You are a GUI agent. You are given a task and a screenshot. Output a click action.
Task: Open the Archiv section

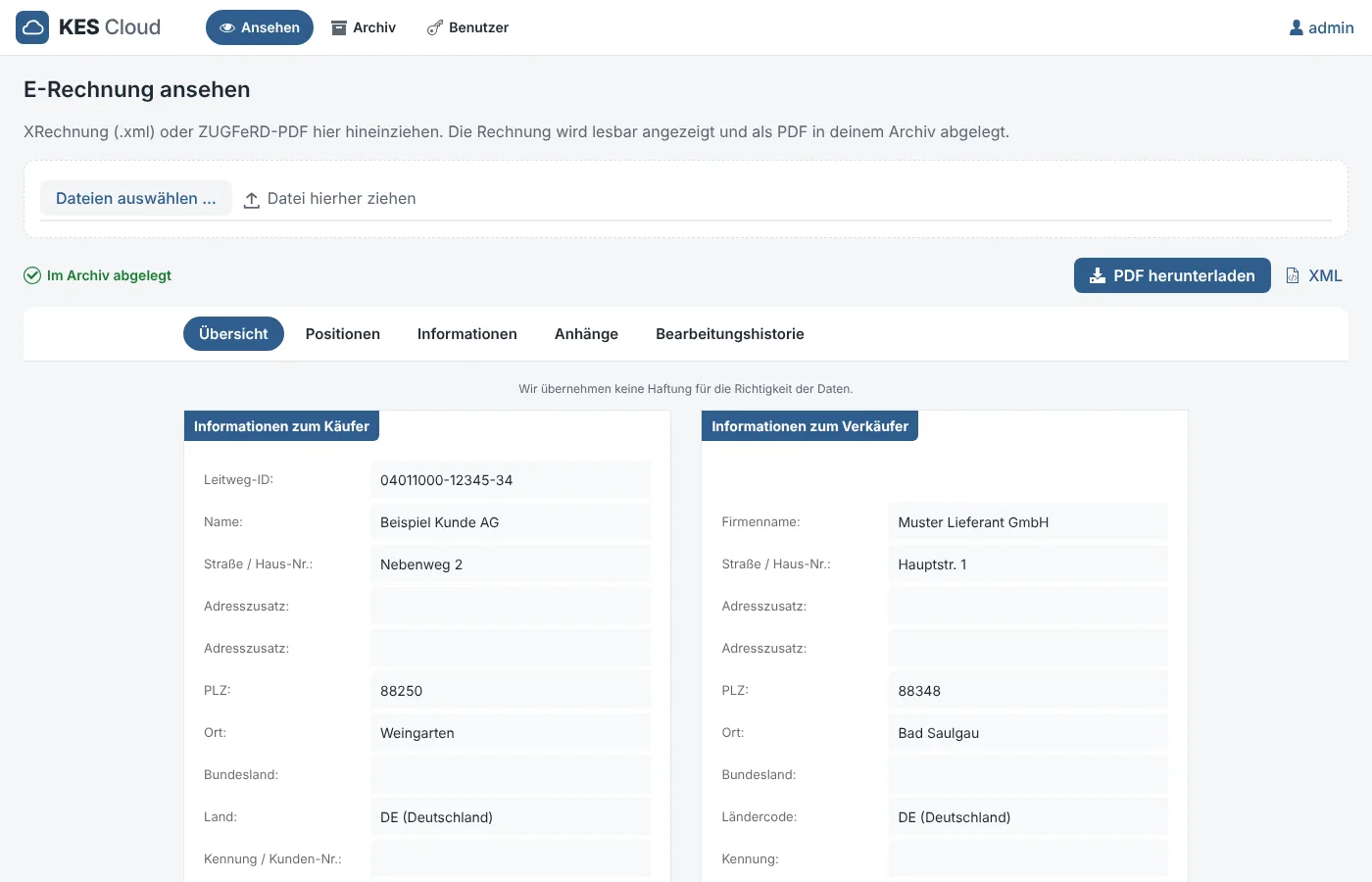(364, 27)
